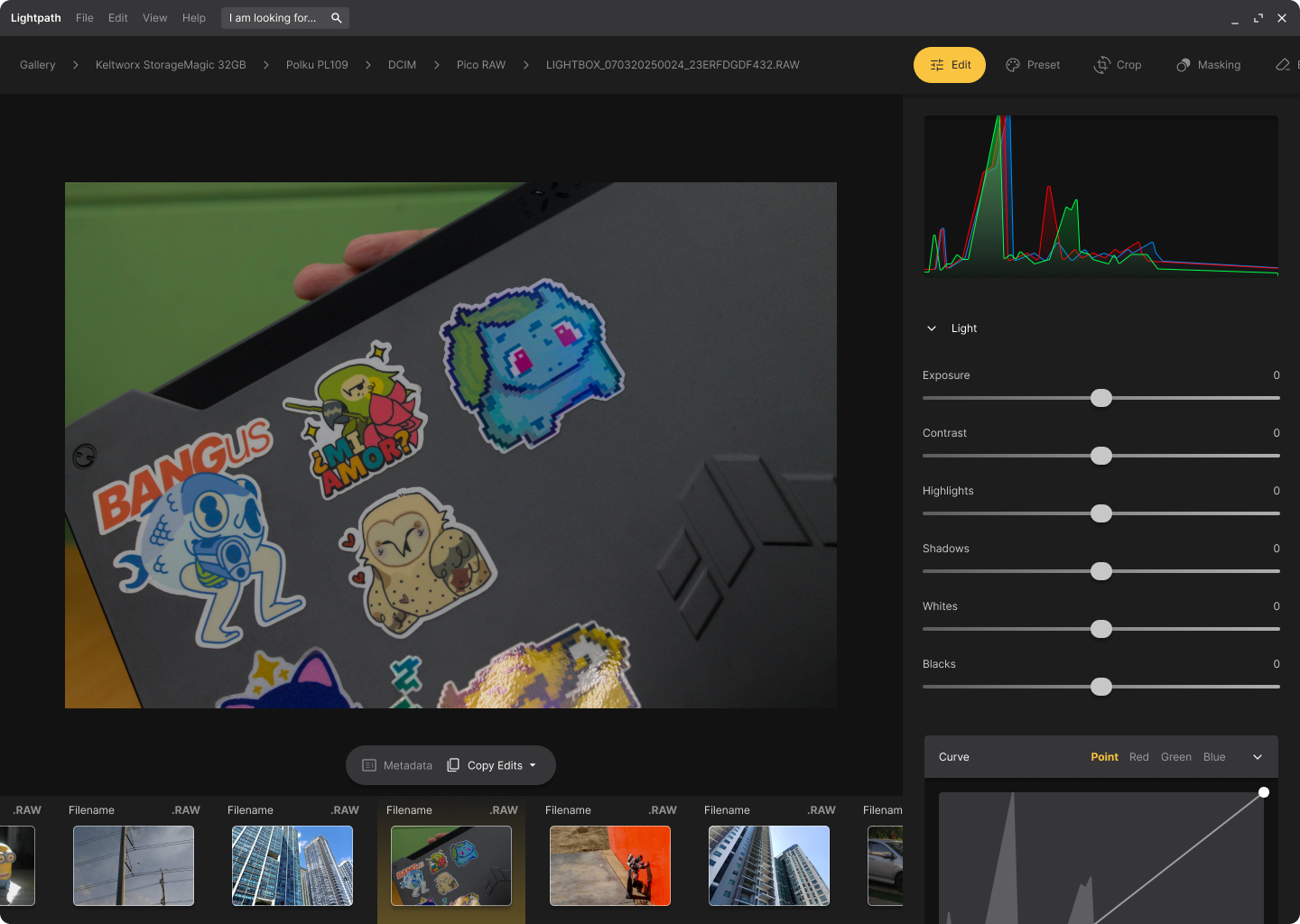Viewport: 1300px width, 924px height.
Task: Open the File menu
Action: [x=85, y=18]
